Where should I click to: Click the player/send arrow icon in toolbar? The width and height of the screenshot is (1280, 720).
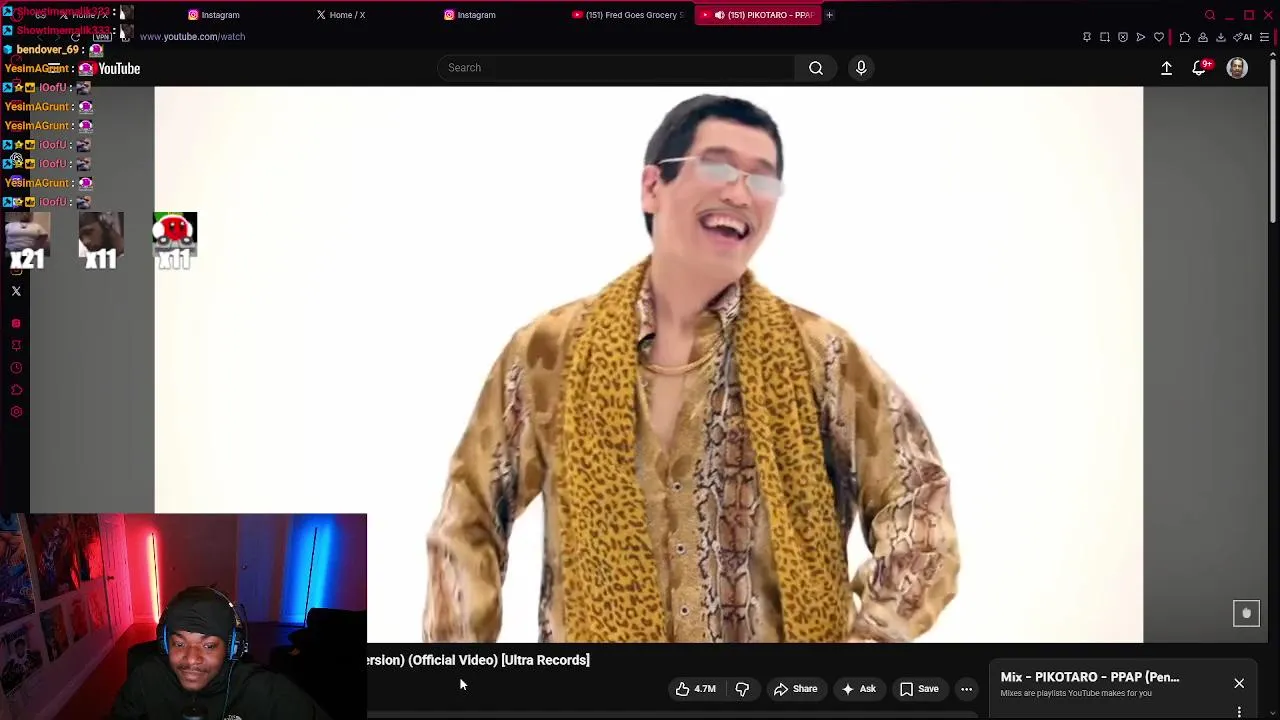pyautogui.click(x=1141, y=37)
